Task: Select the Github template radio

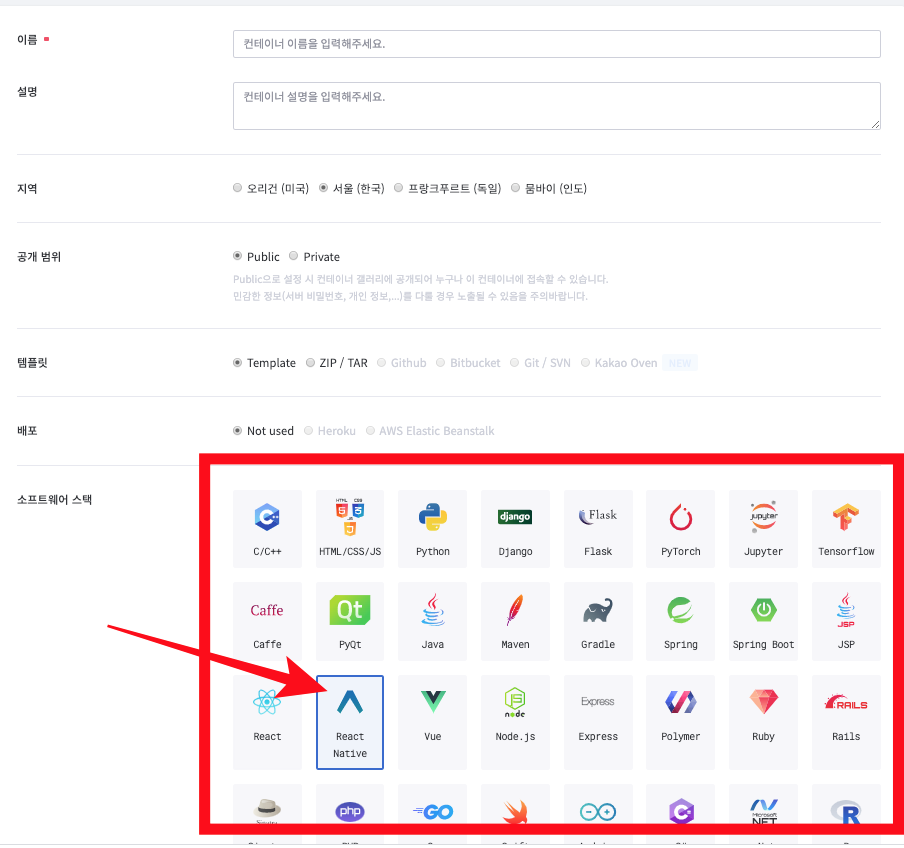Action: [x=382, y=362]
